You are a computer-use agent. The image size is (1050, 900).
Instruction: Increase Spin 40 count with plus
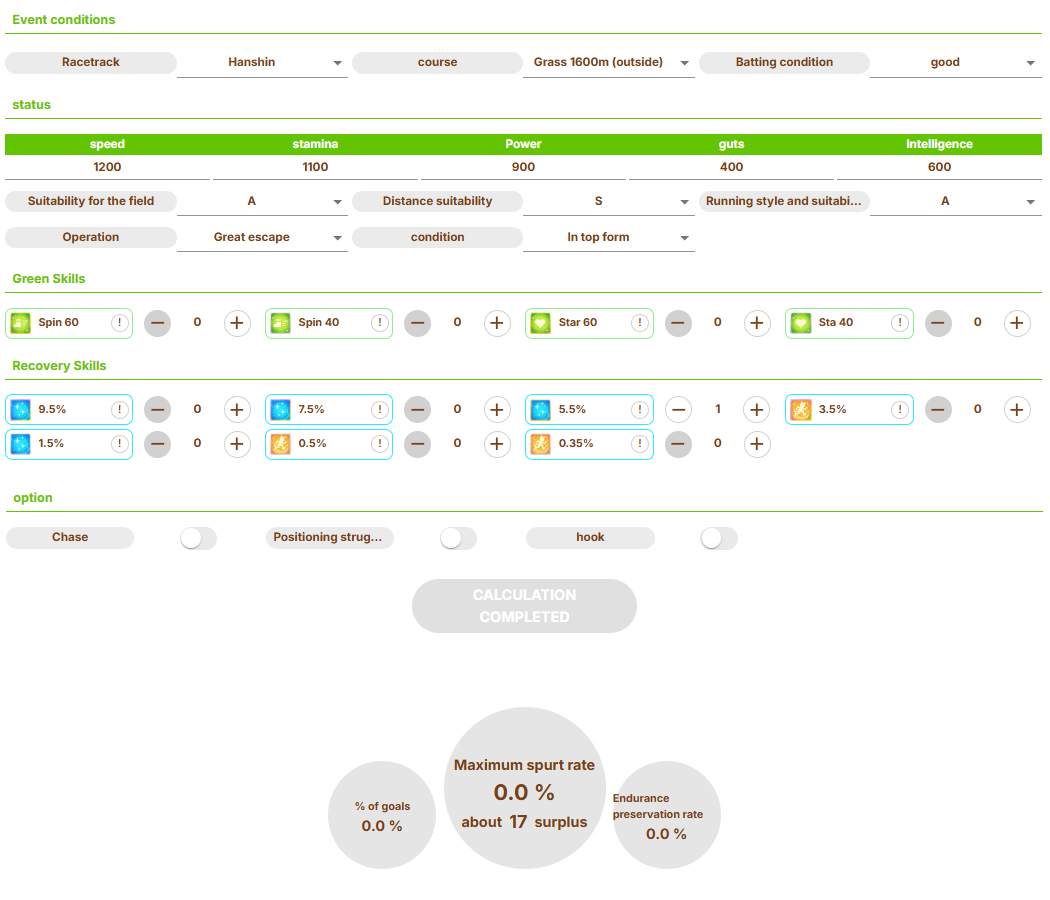497,323
